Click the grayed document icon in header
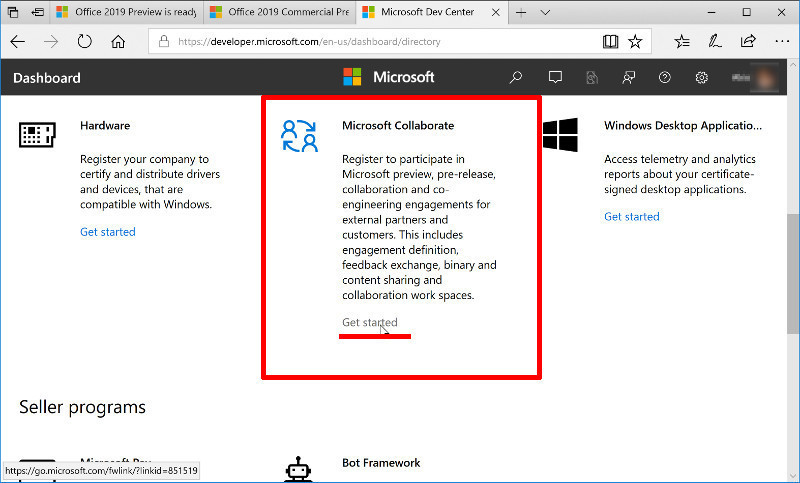Screen dimensions: 800x483 point(592,77)
